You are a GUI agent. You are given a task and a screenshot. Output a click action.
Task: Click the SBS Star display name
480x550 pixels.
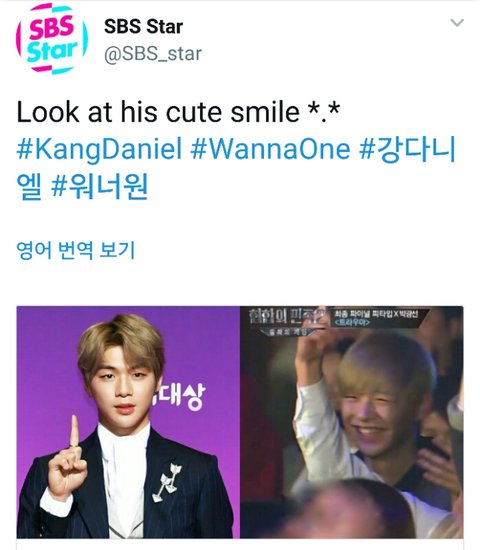pos(143,27)
